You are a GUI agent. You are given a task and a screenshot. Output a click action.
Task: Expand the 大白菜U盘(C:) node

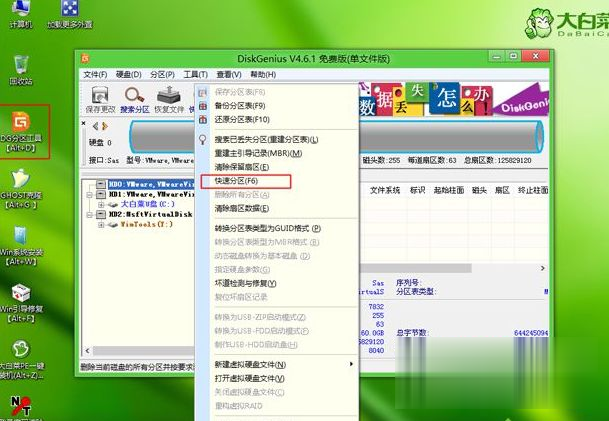click(x=101, y=204)
